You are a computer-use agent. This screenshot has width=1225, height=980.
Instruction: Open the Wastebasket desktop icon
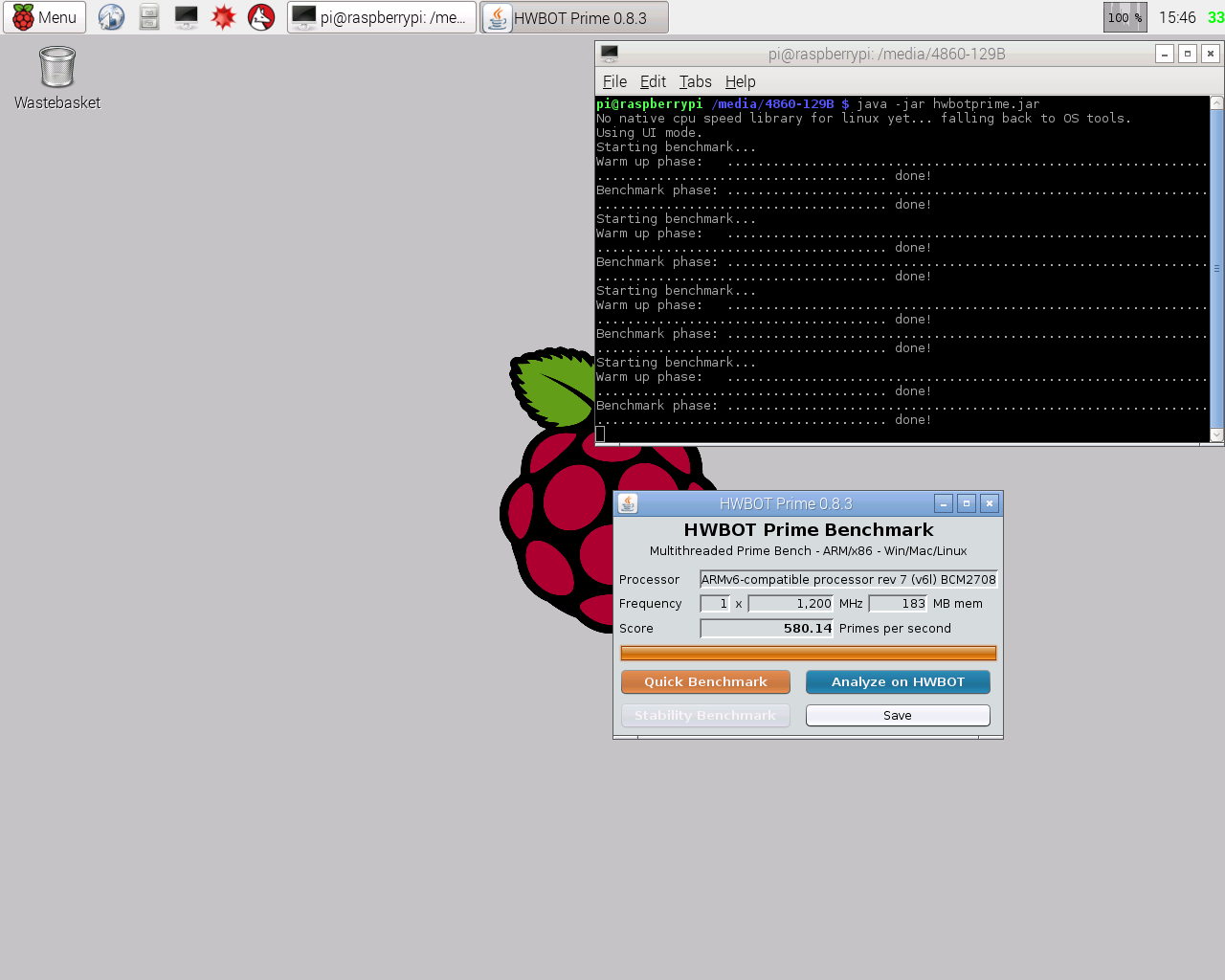click(57, 78)
